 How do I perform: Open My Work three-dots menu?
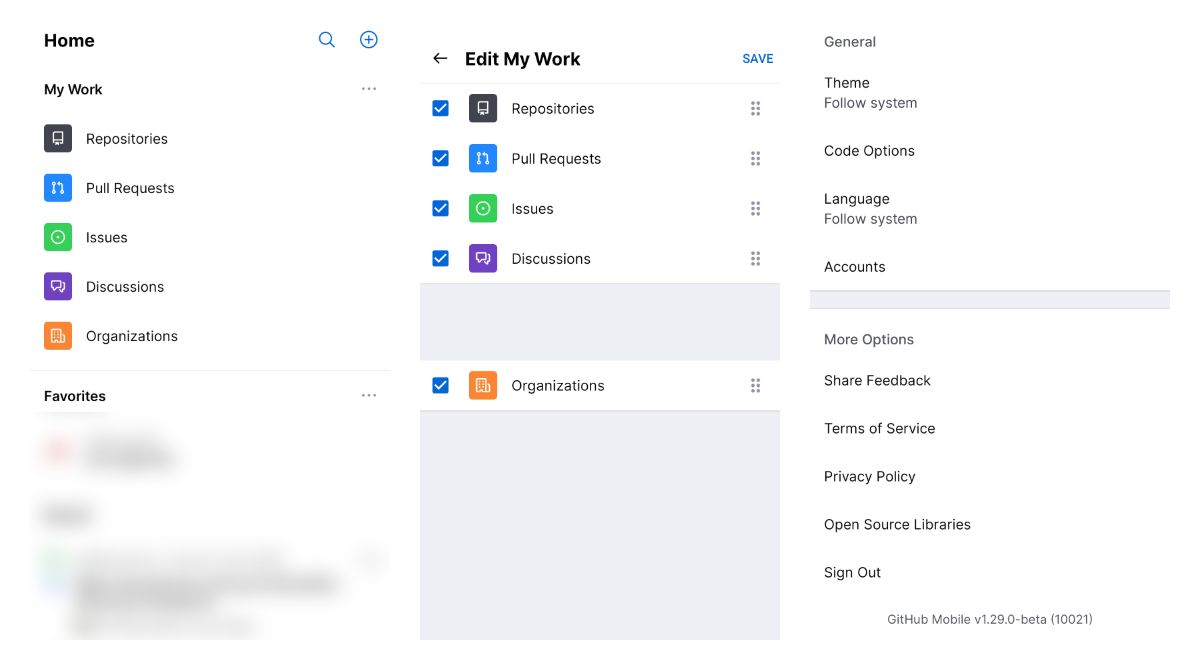(x=369, y=89)
